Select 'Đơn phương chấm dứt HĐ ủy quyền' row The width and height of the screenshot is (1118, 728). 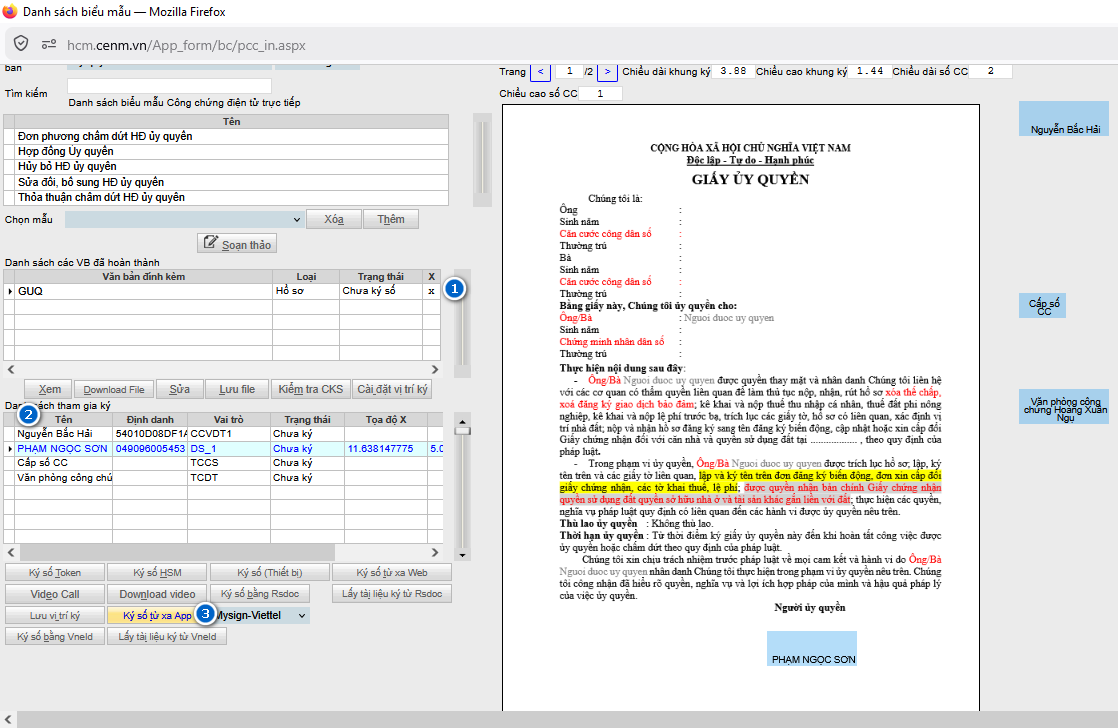(226, 136)
